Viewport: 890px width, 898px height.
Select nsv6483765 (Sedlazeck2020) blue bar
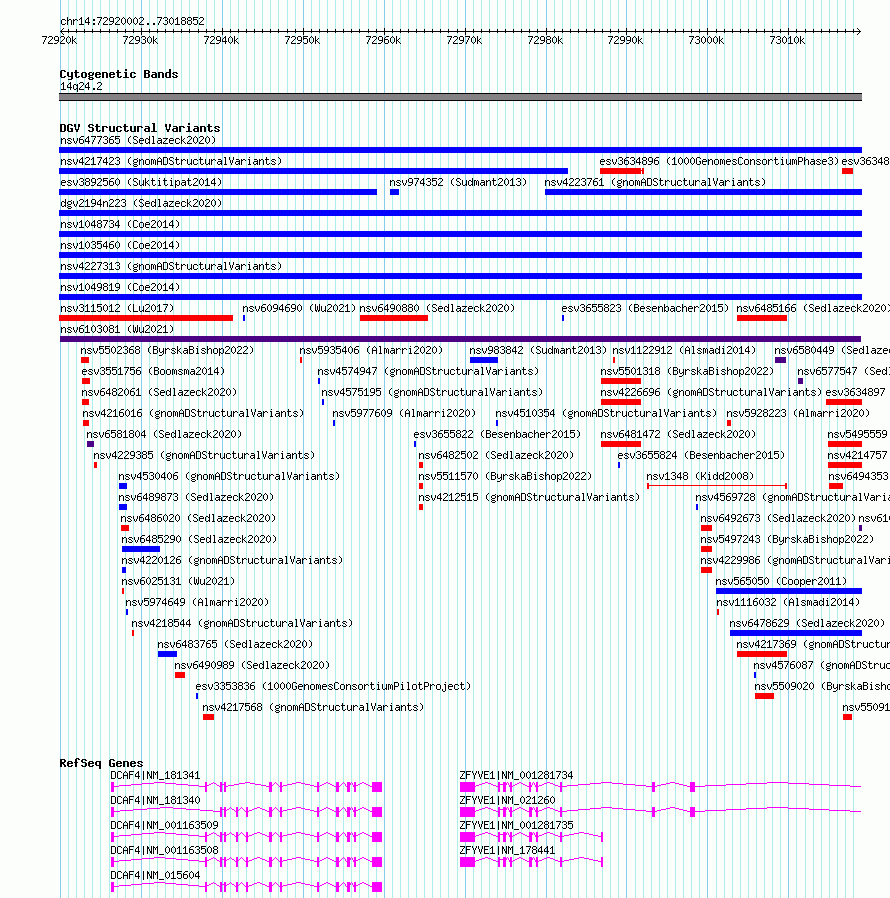pyautogui.click(x=167, y=654)
